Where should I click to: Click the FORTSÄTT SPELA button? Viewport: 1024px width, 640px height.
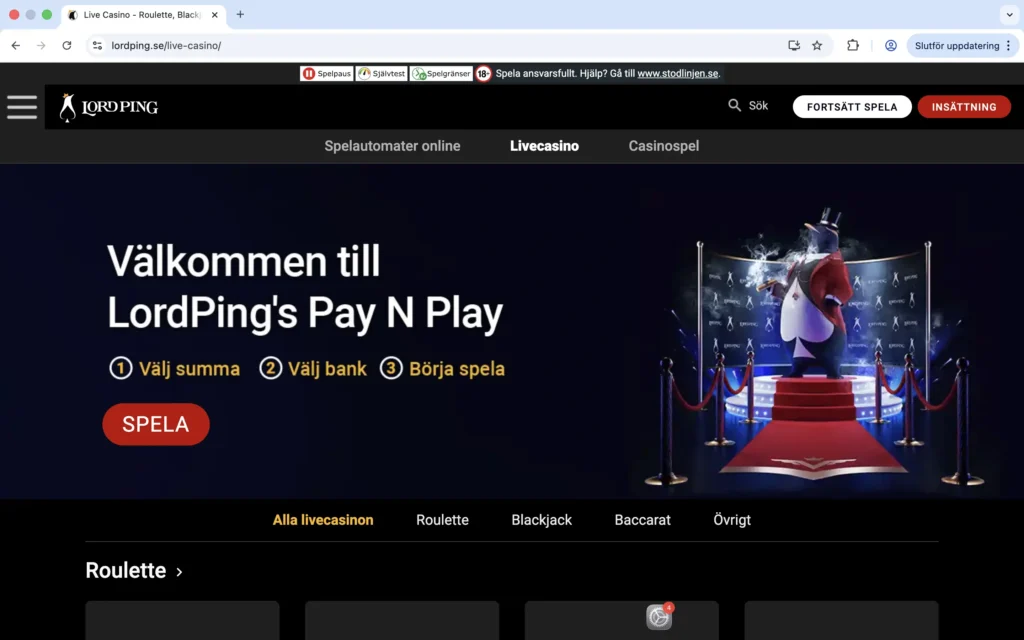[x=851, y=106]
